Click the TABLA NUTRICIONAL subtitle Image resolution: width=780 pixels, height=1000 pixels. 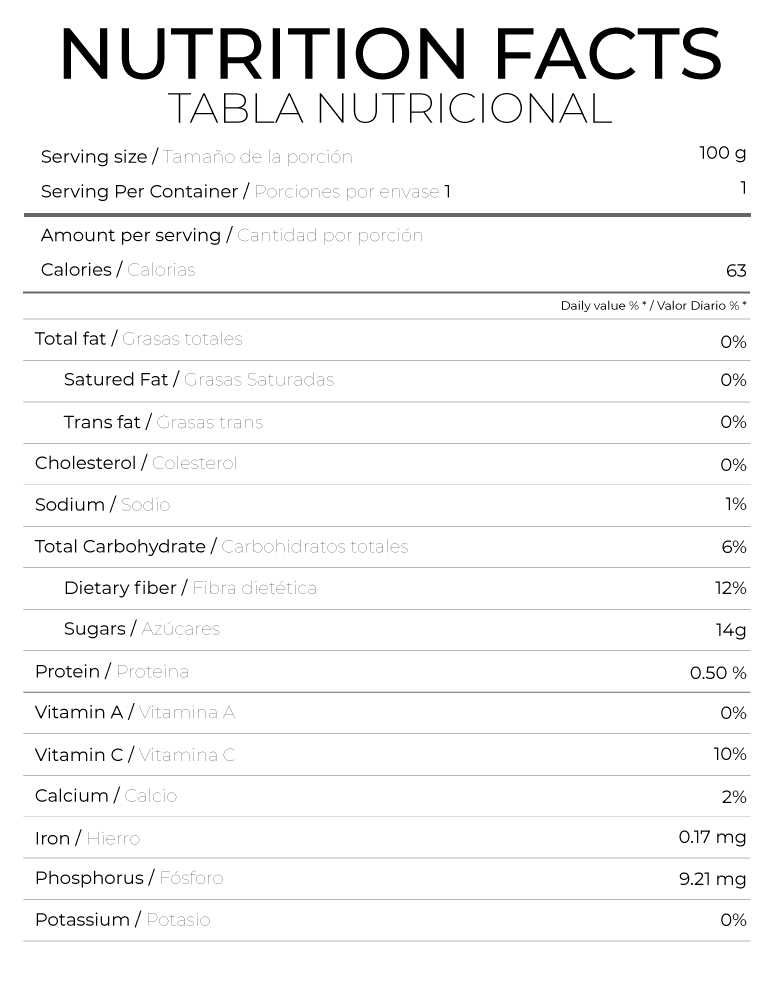tap(390, 108)
